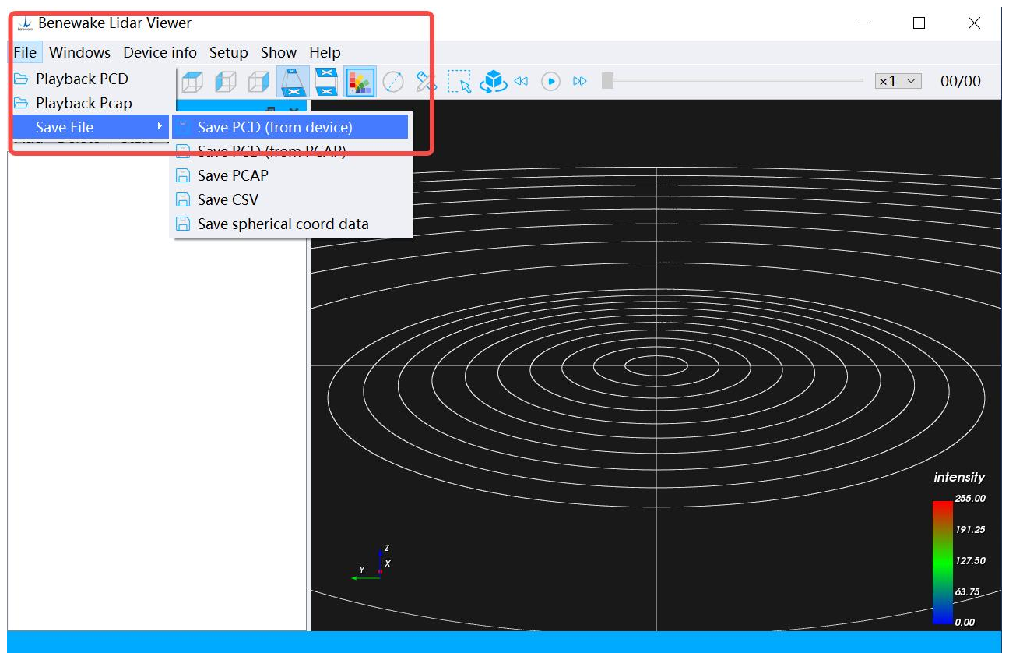Open the Setup menu
The width and height of the screenshot is (1009, 660).
[228, 53]
